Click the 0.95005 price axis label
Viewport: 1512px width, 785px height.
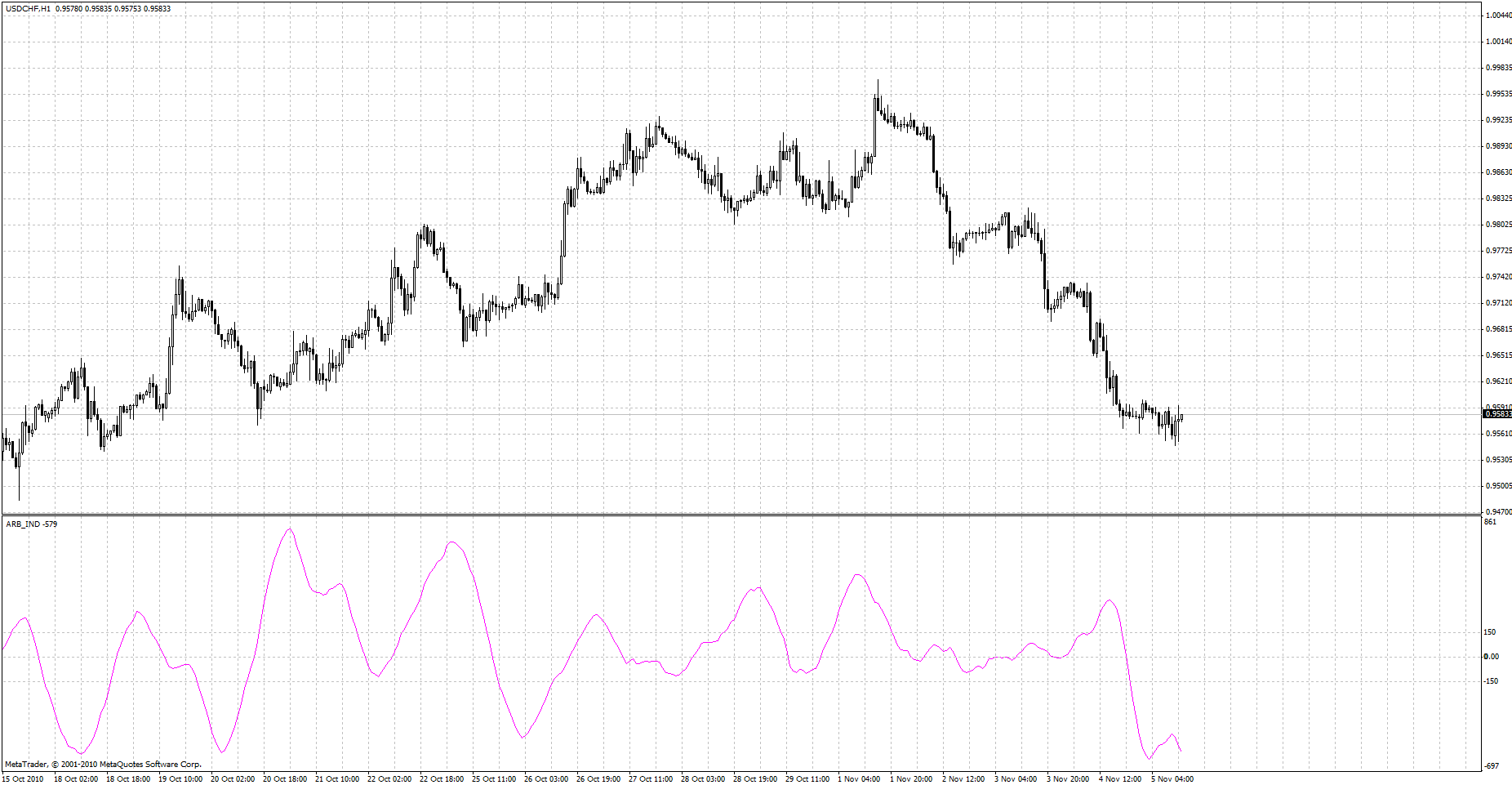pyautogui.click(x=1499, y=486)
